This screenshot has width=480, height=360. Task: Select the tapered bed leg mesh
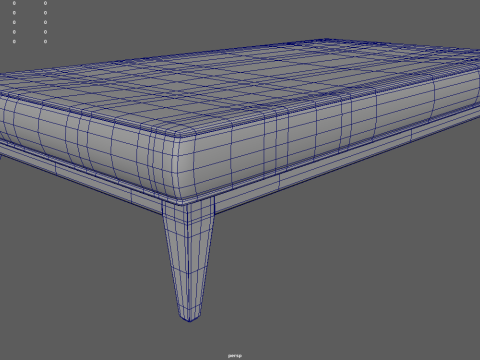point(189,259)
